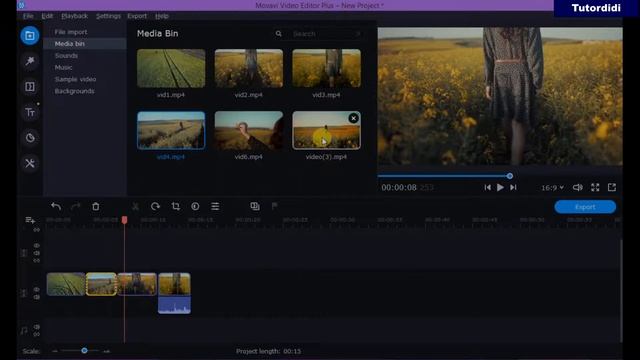Click the blue Export button

[585, 207]
